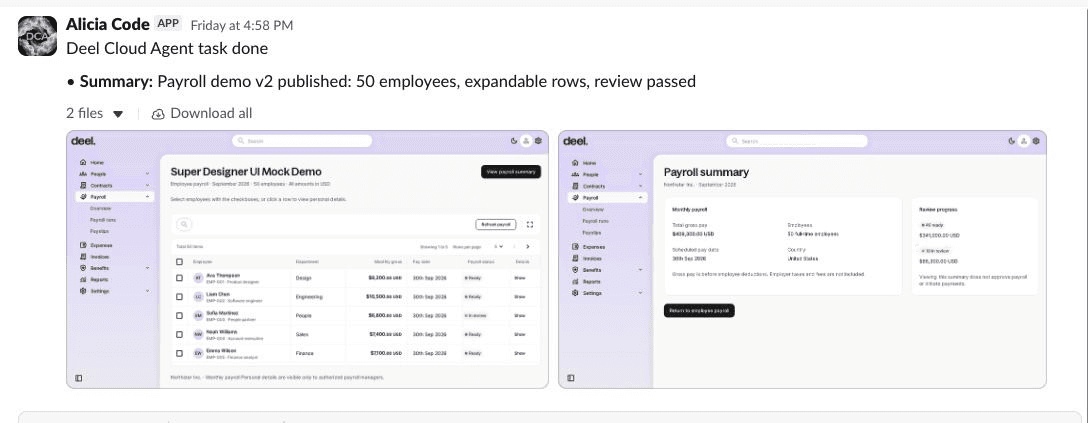Expand Benefits chevron in left preview sidebar

(x=147, y=268)
